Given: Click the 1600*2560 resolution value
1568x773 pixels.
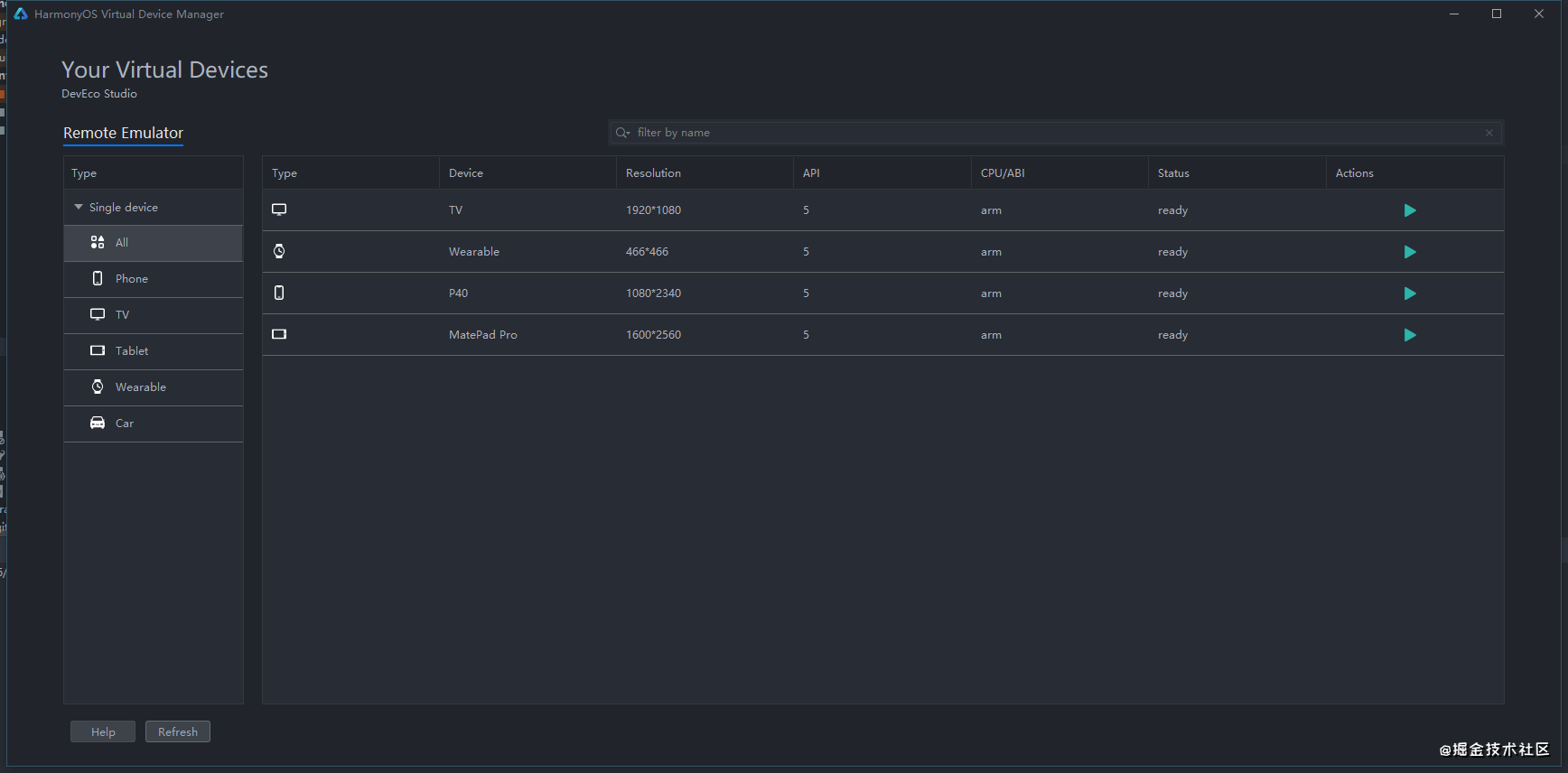Looking at the screenshot, I should 653,335.
